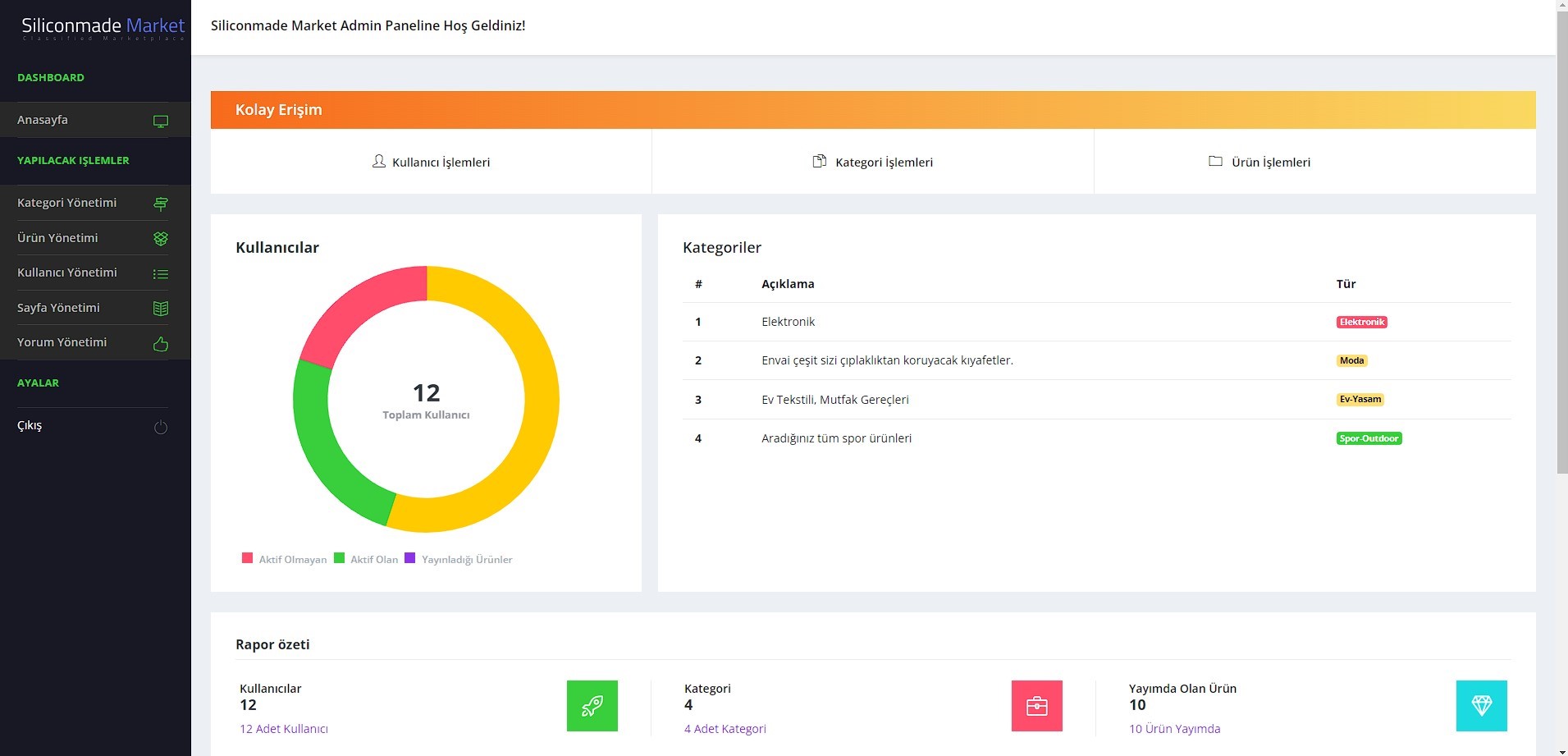The width and height of the screenshot is (1568, 756).
Task: Expand the Kullanıcı Yönetimi menu
Action: click(67, 273)
